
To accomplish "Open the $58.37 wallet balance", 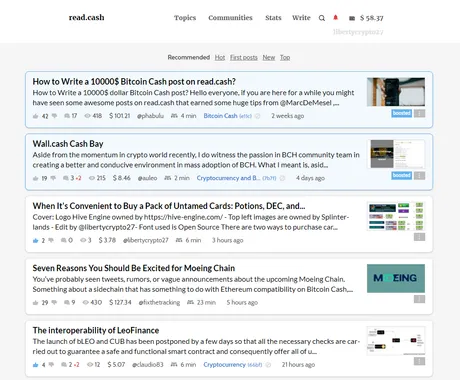I will tap(372, 18).
